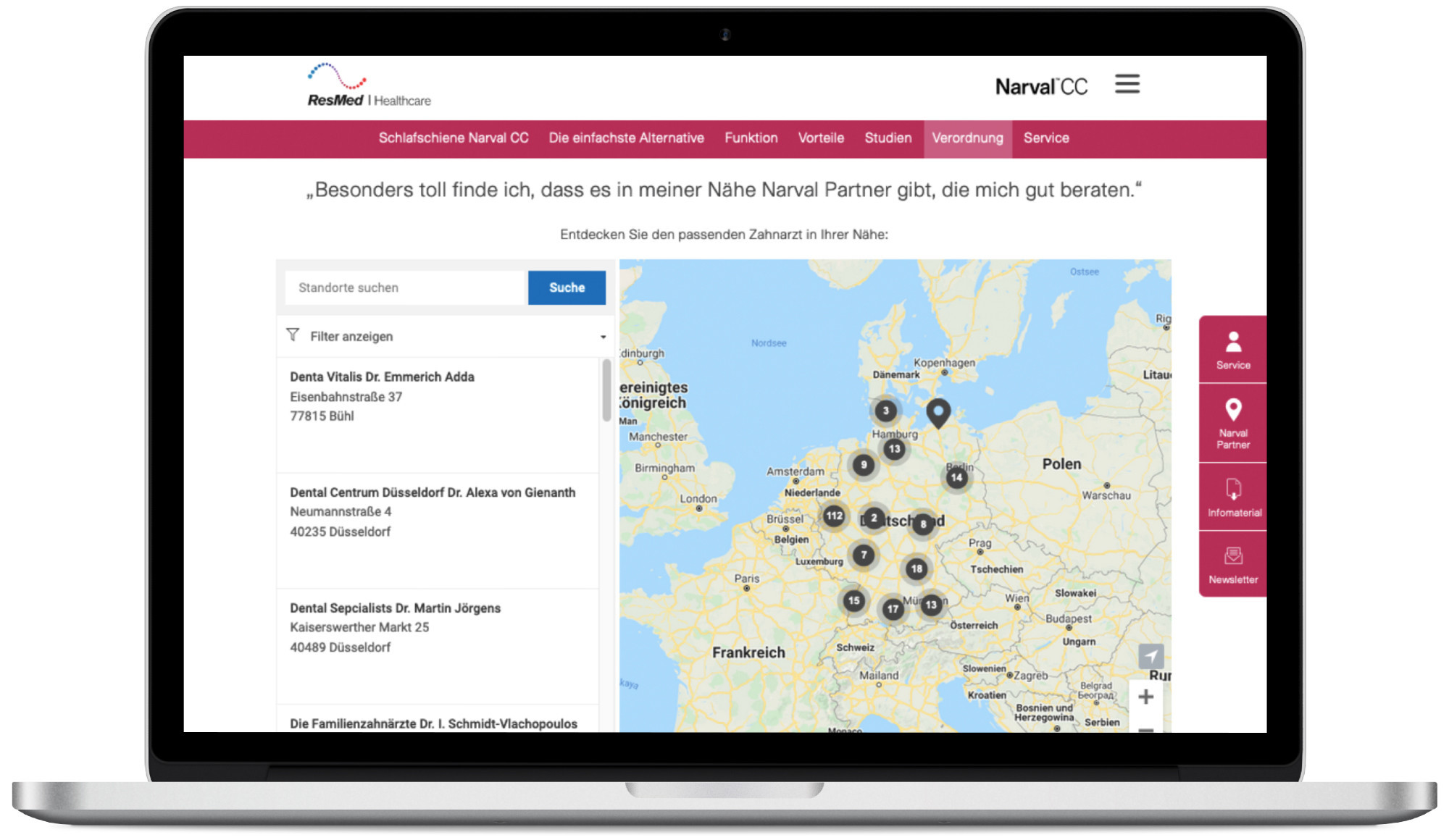Click the map cluster marker 18
This screenshot has width=1449, height=840.
(x=916, y=568)
